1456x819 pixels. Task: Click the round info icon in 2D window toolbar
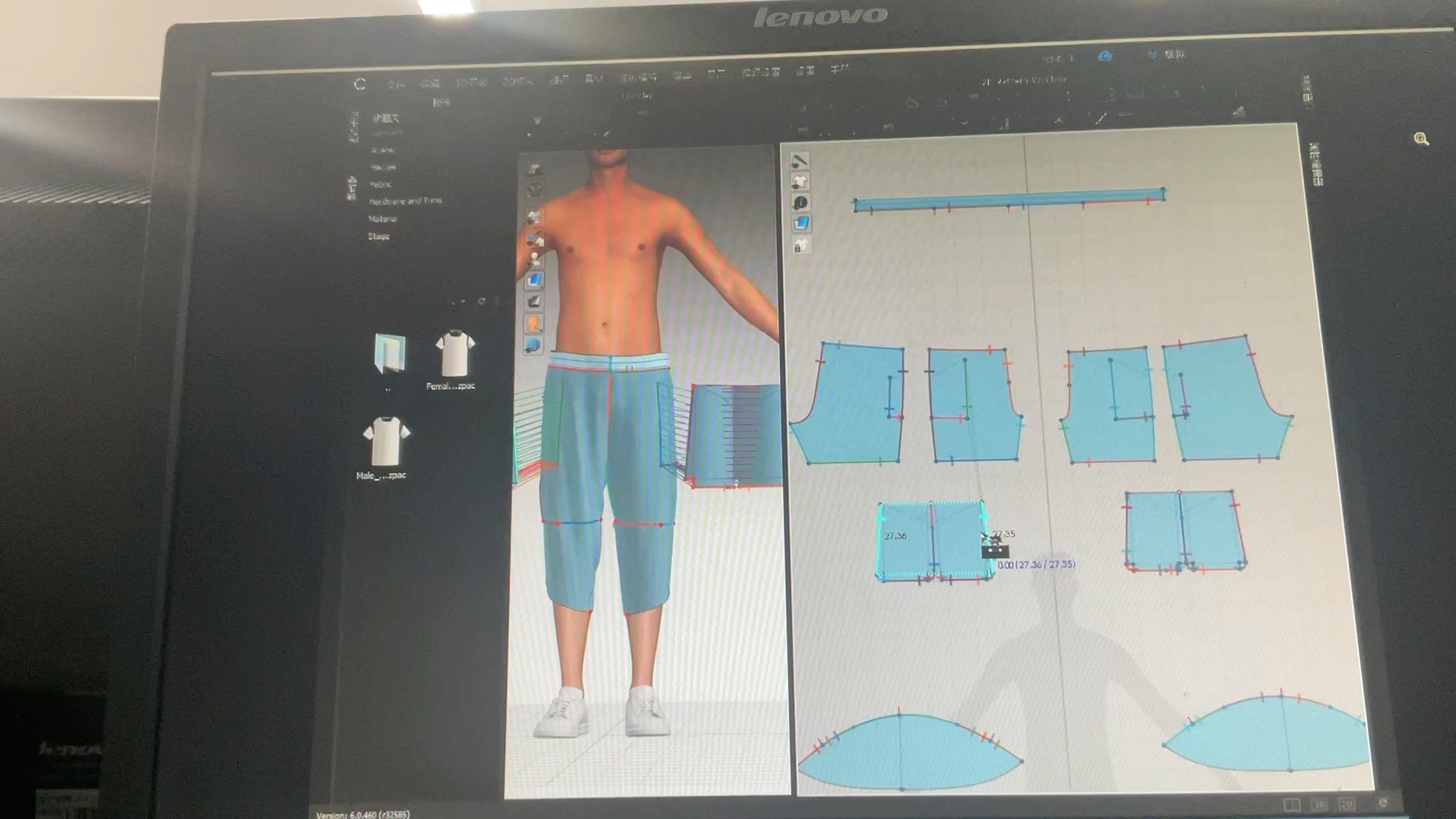click(800, 202)
